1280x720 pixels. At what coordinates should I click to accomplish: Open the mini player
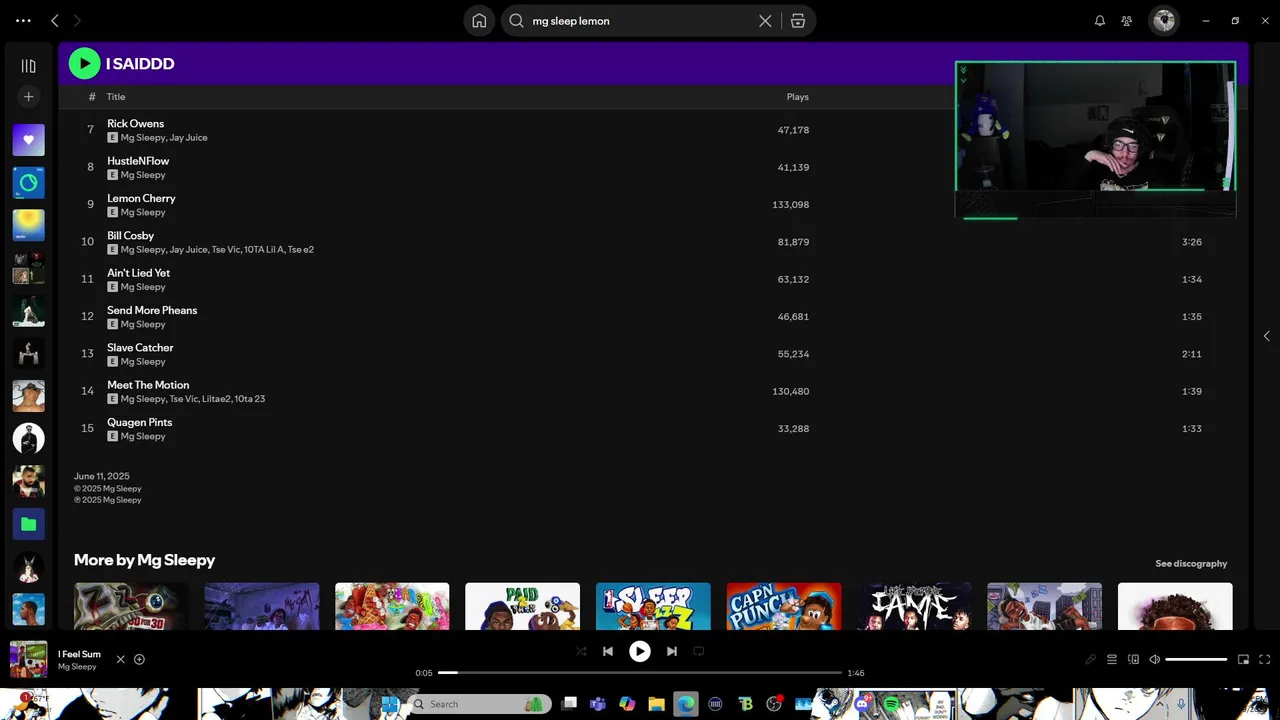pyautogui.click(x=1243, y=659)
